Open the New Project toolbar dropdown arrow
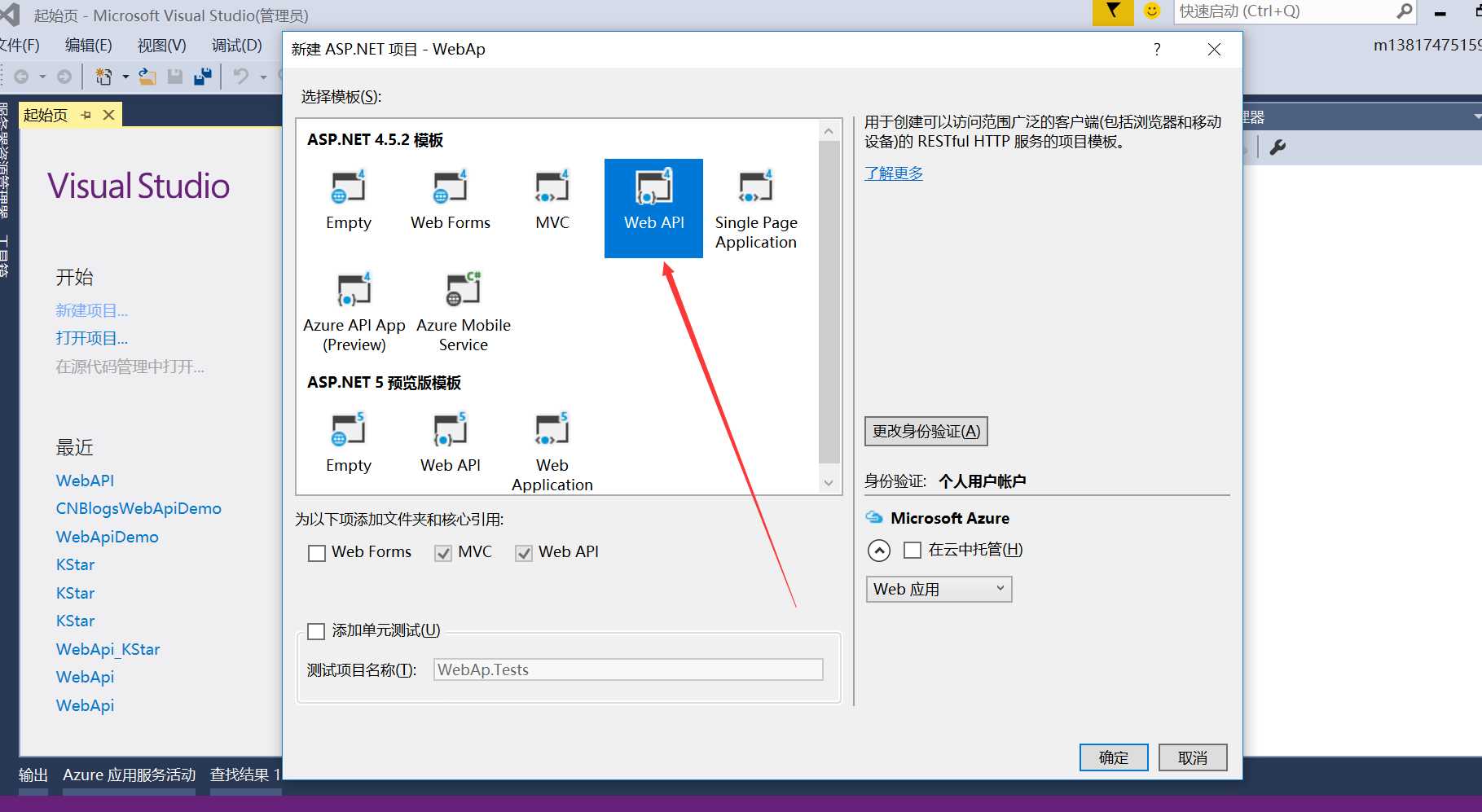1482x812 pixels. pos(125,77)
